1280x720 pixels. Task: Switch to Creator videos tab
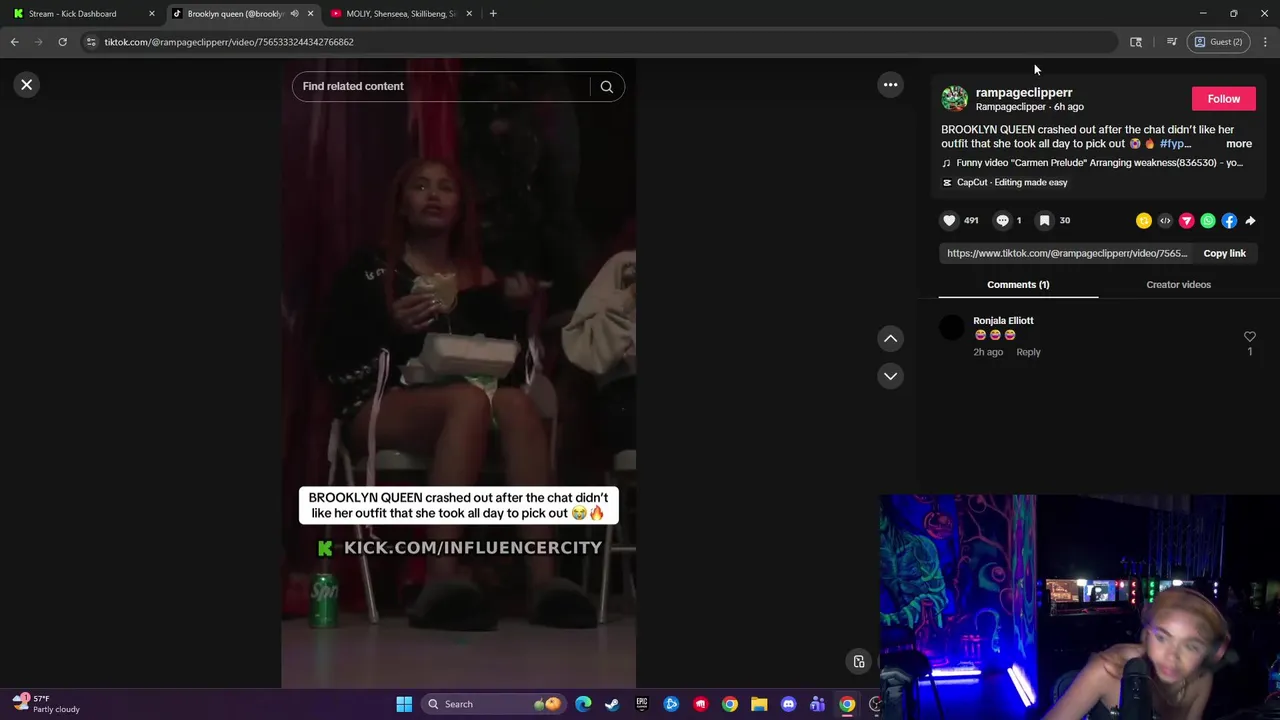(1178, 285)
